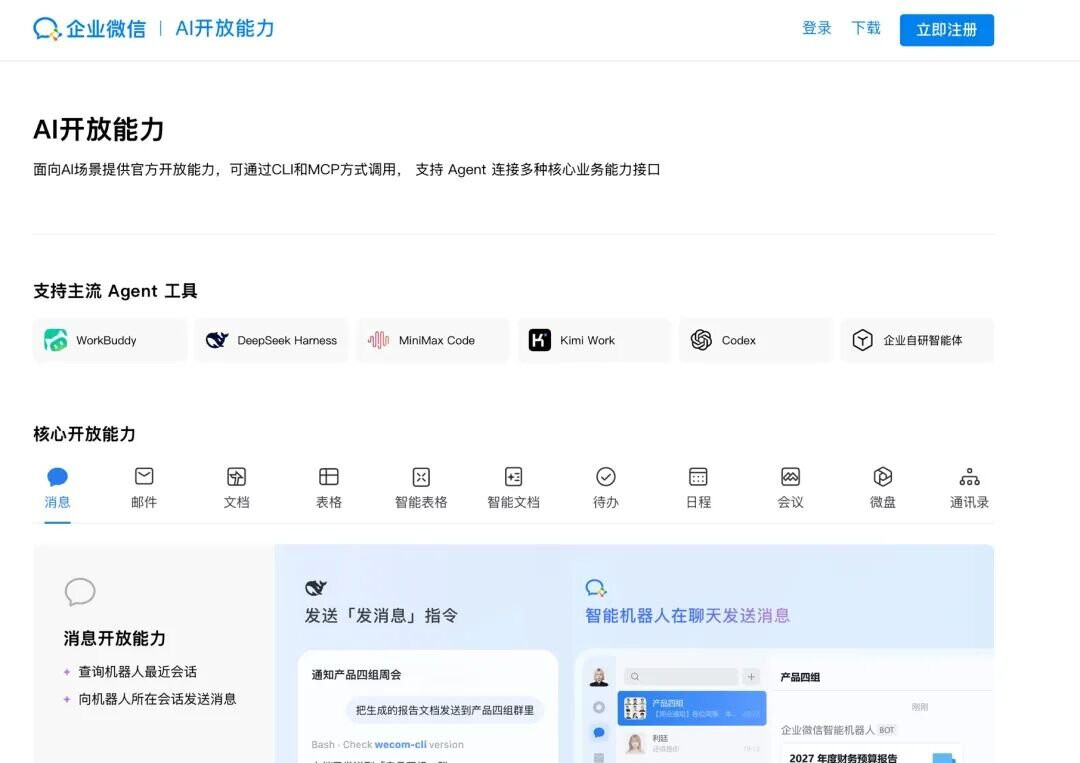
Task: Select the 消息开放能力 heading
Action: tap(114, 638)
